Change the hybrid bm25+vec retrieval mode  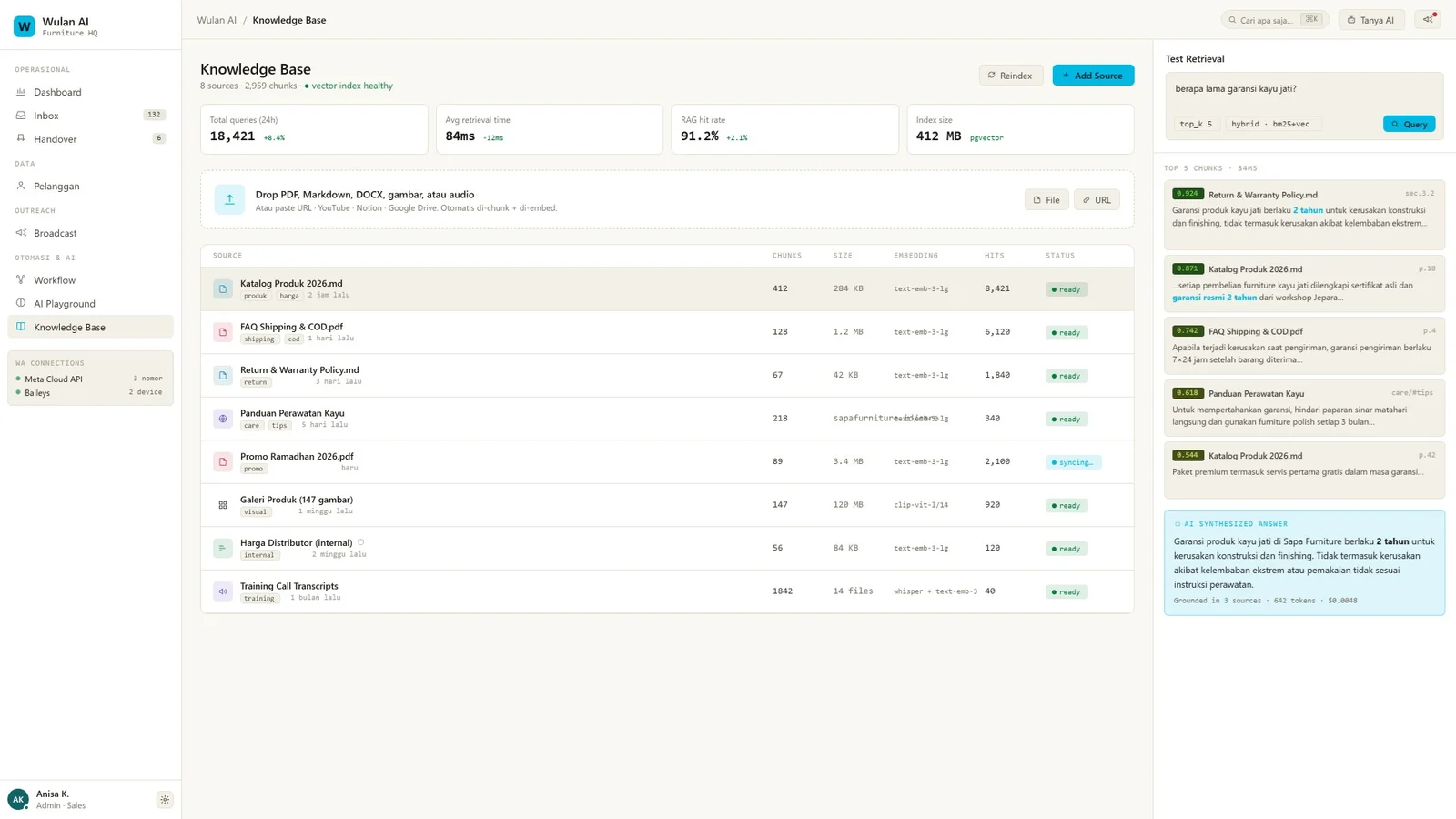[x=1273, y=124]
